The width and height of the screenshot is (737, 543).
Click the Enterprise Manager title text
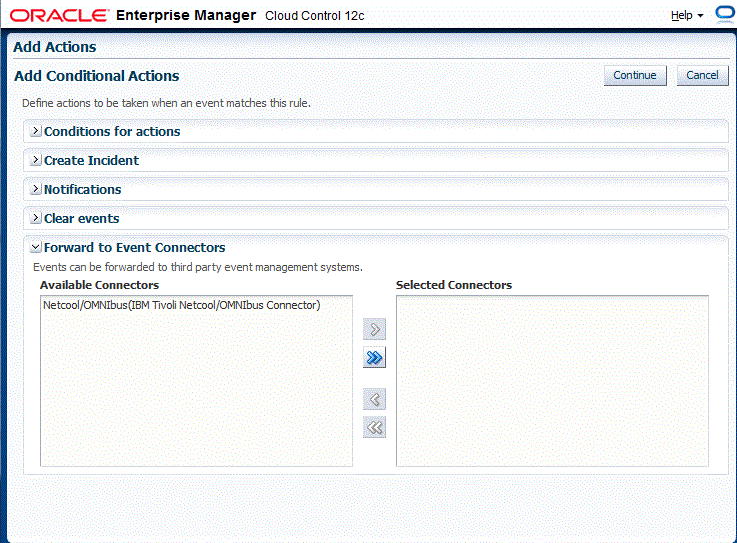click(x=186, y=16)
